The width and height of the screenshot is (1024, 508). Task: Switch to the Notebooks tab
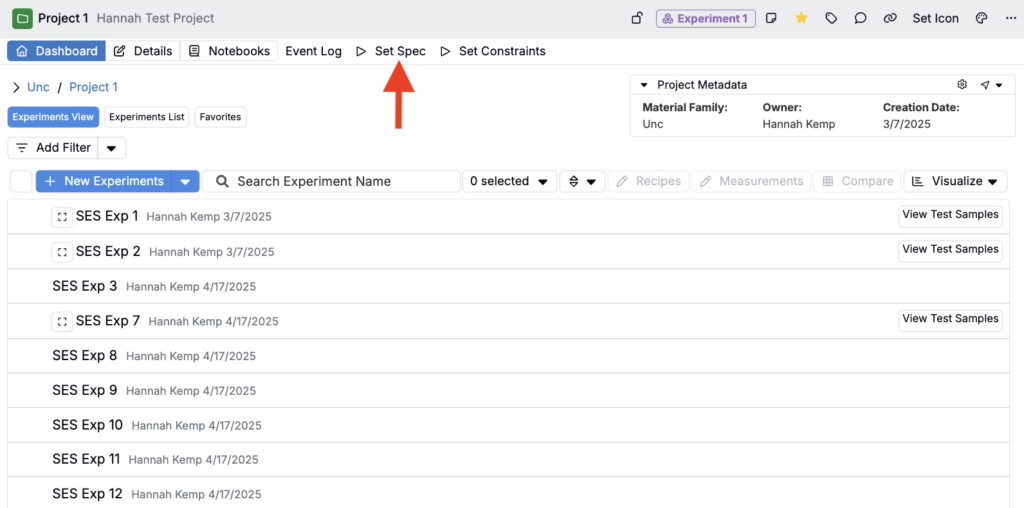229,51
